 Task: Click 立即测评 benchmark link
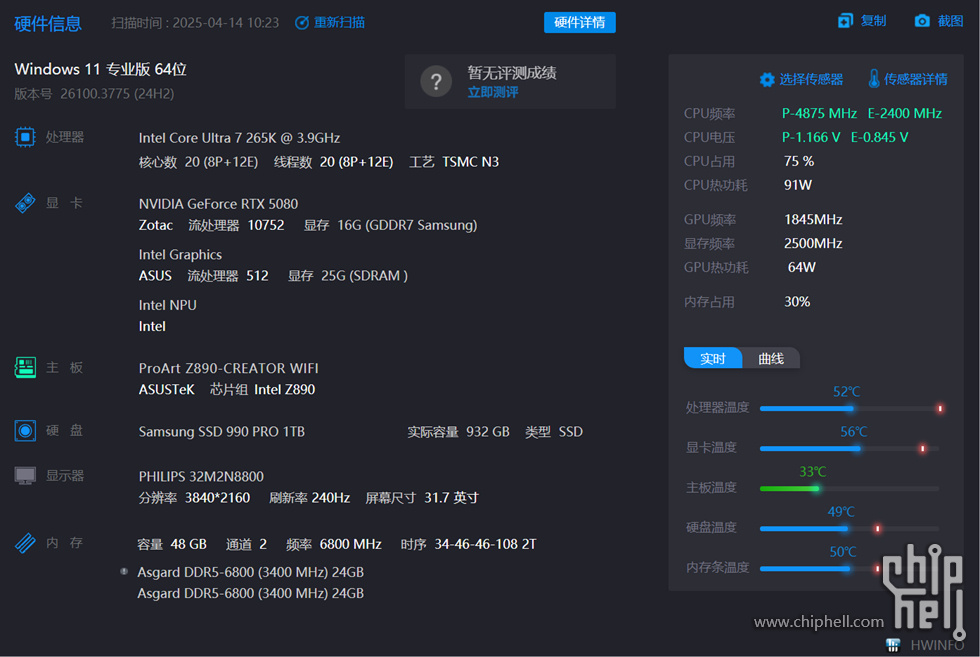(492, 93)
